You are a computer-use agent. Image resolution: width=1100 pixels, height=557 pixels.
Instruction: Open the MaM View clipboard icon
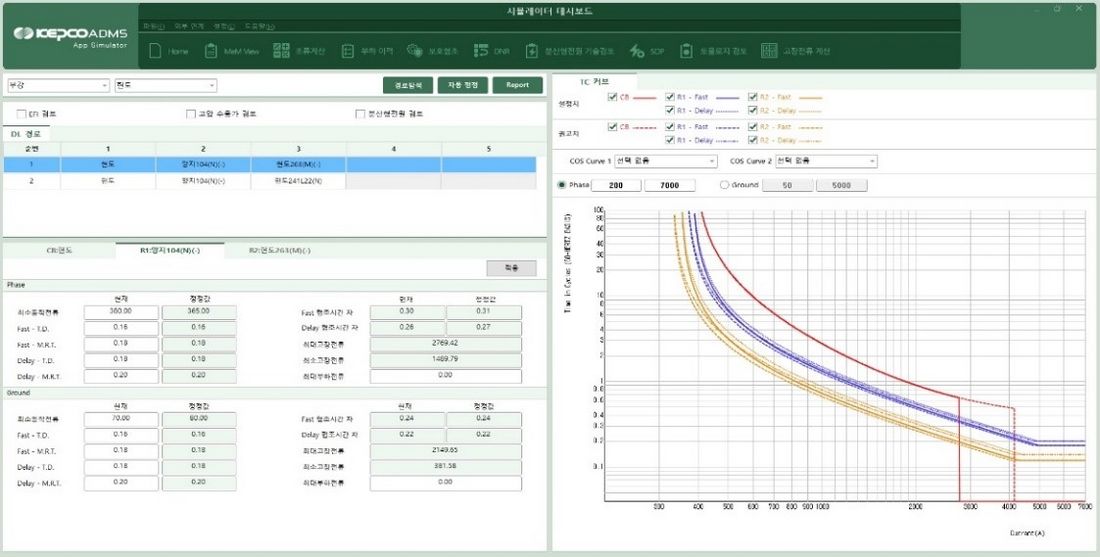[x=210, y=51]
